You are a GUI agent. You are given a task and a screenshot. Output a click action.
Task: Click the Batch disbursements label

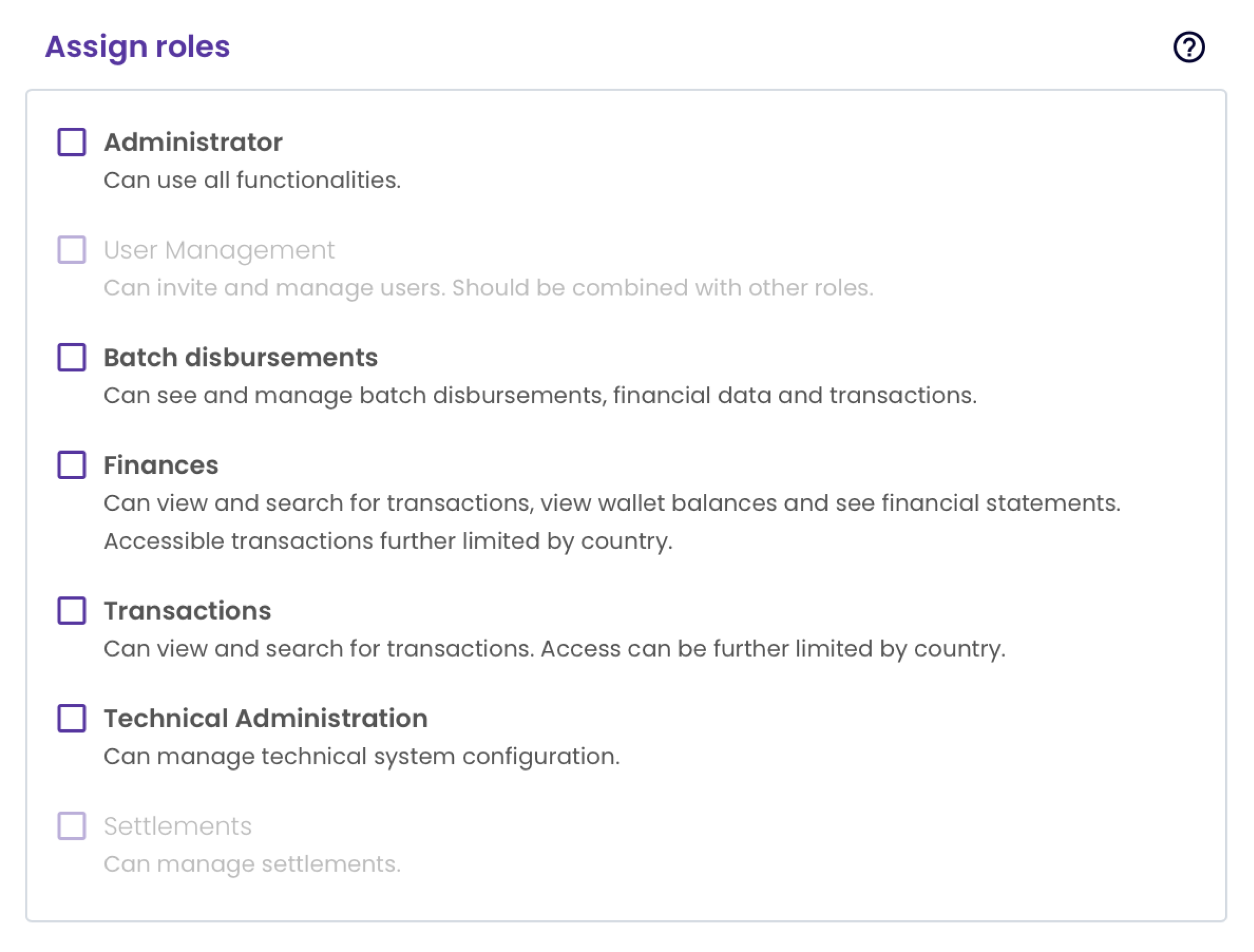coord(240,358)
